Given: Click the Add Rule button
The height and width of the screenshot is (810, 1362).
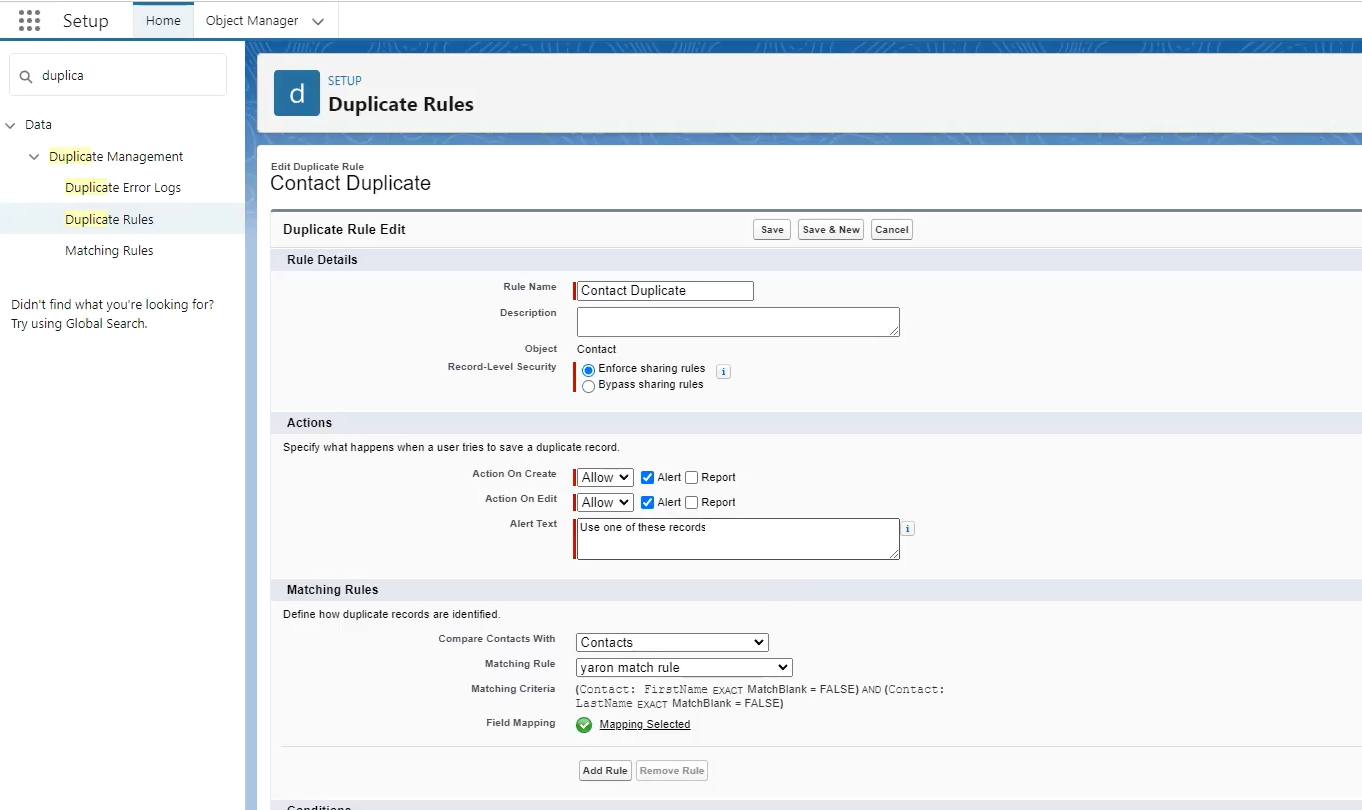Looking at the screenshot, I should tap(605, 770).
